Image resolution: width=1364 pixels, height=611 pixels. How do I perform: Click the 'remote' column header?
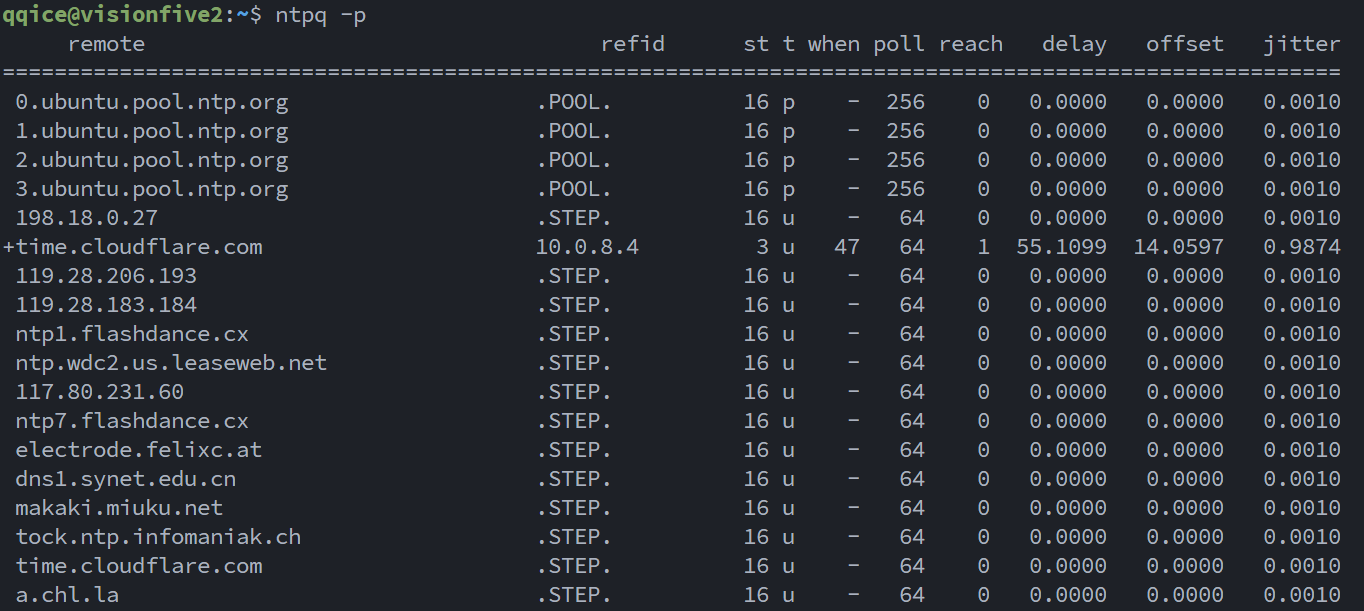click(106, 44)
